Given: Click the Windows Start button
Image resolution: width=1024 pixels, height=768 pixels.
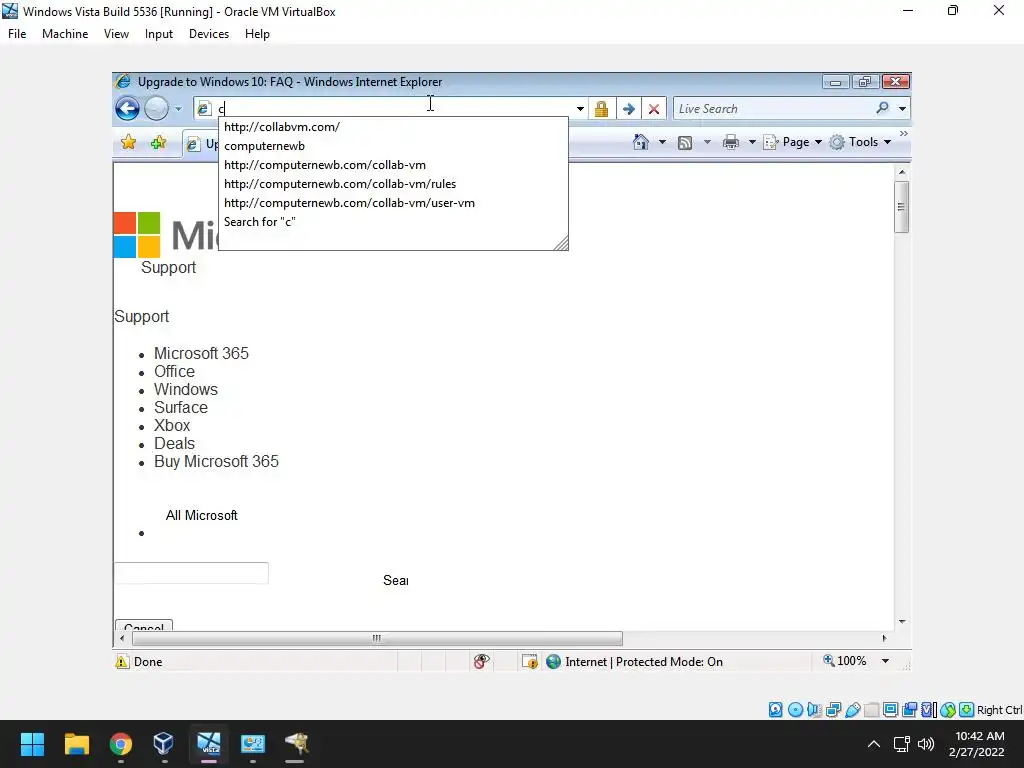Looking at the screenshot, I should point(32,744).
